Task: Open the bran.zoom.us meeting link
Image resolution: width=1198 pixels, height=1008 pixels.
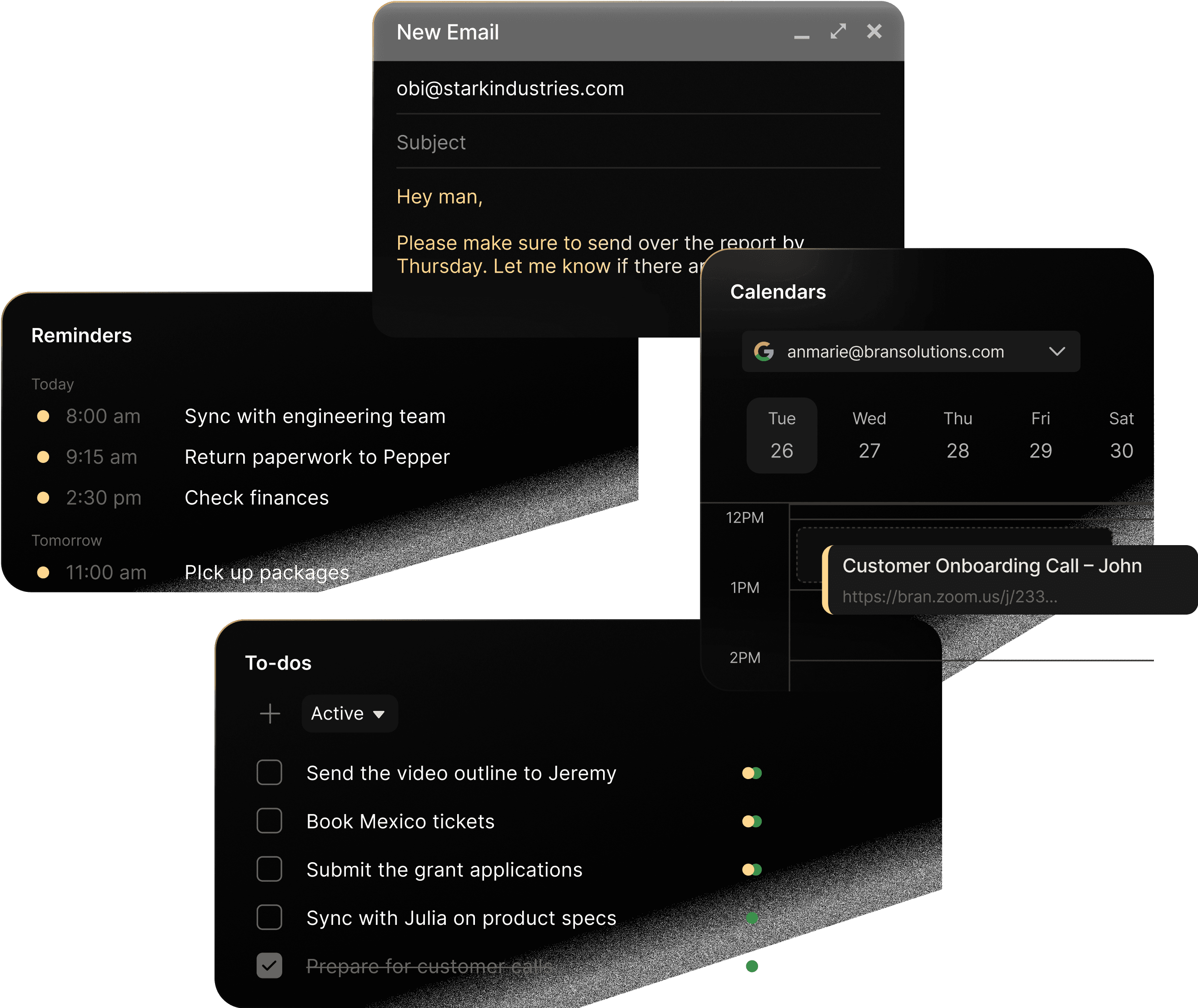Action: (x=949, y=596)
